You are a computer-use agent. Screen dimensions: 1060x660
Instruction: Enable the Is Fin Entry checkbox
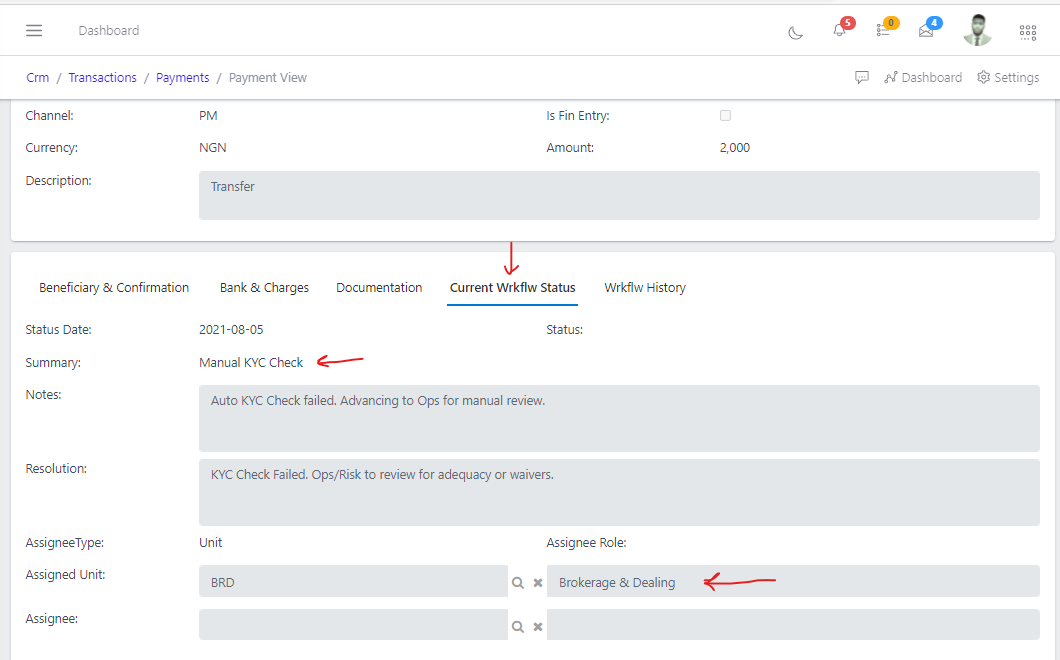click(x=725, y=115)
